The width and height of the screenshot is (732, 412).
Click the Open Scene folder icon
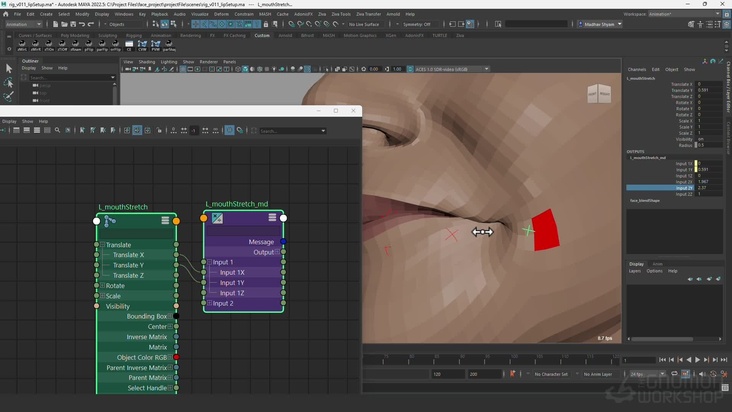click(x=64, y=24)
